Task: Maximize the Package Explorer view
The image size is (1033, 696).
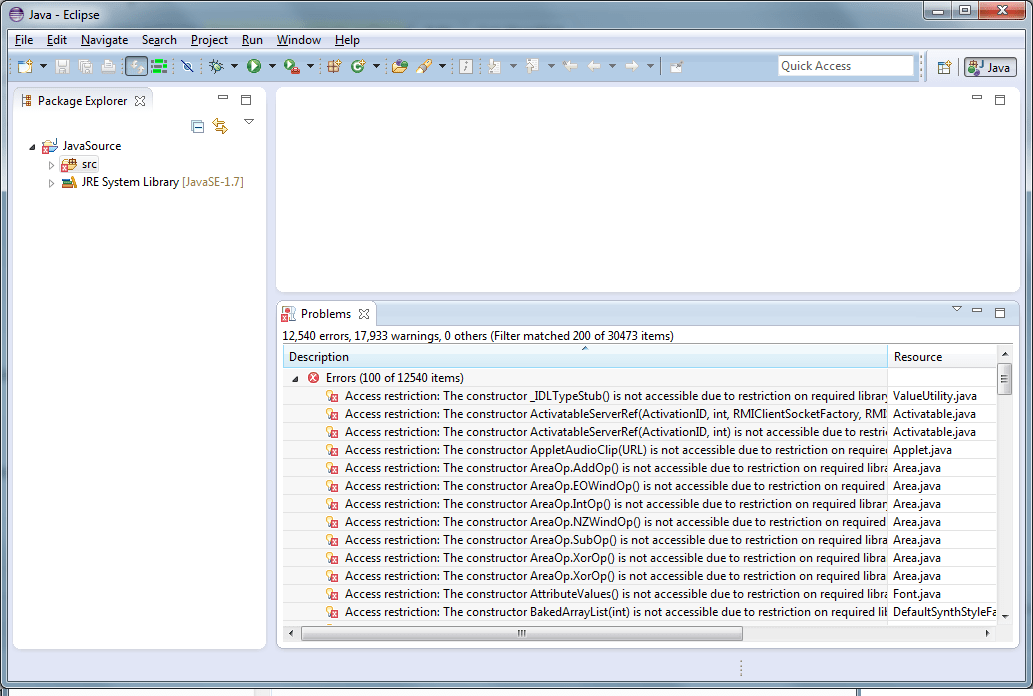Action: click(x=246, y=100)
